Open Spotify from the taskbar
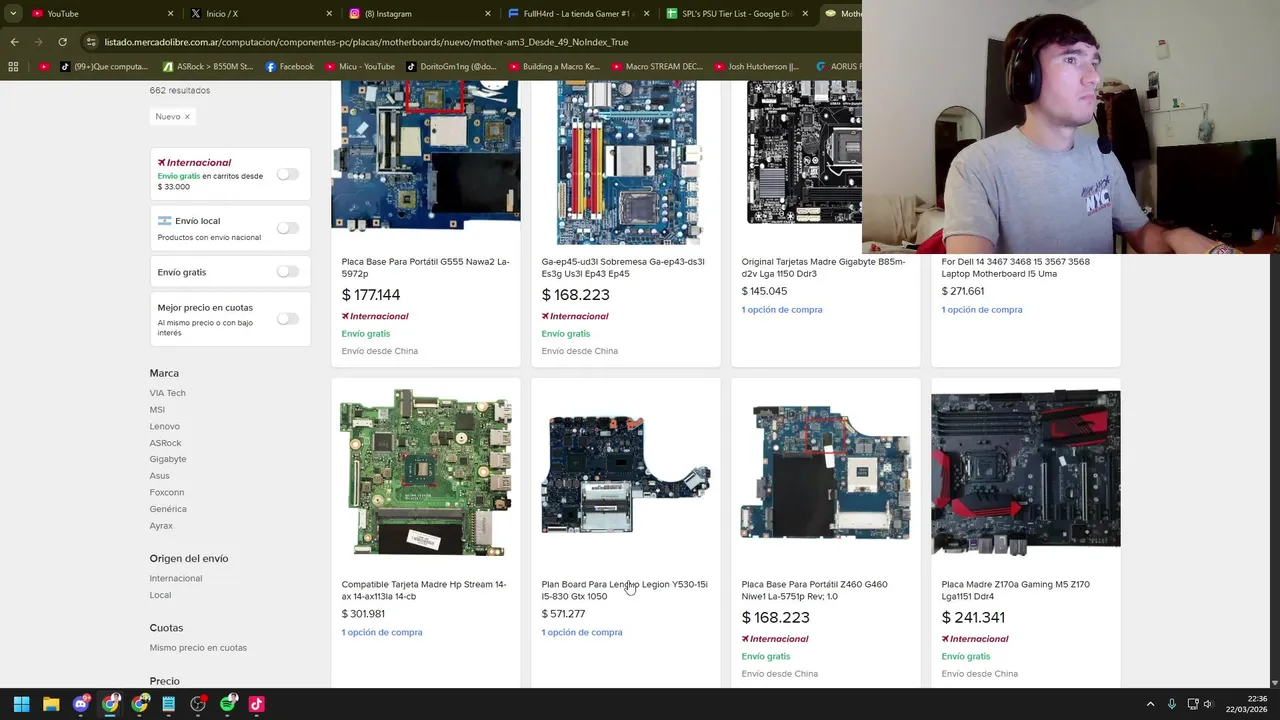This screenshot has width=1280, height=720. click(227, 704)
